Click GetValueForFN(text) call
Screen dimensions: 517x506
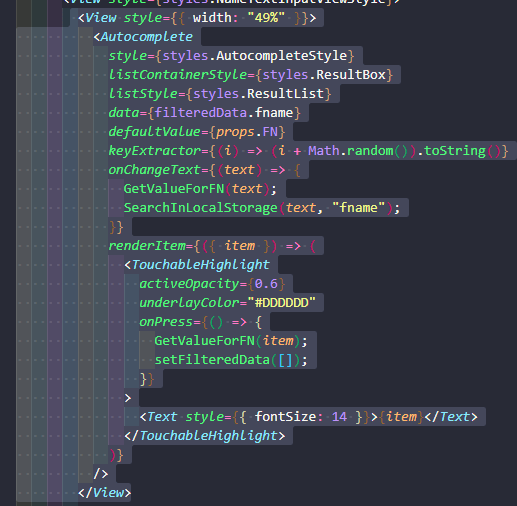(197, 189)
